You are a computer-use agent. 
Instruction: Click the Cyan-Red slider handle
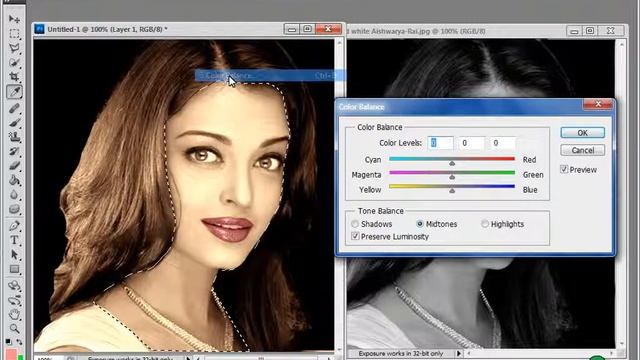point(452,163)
